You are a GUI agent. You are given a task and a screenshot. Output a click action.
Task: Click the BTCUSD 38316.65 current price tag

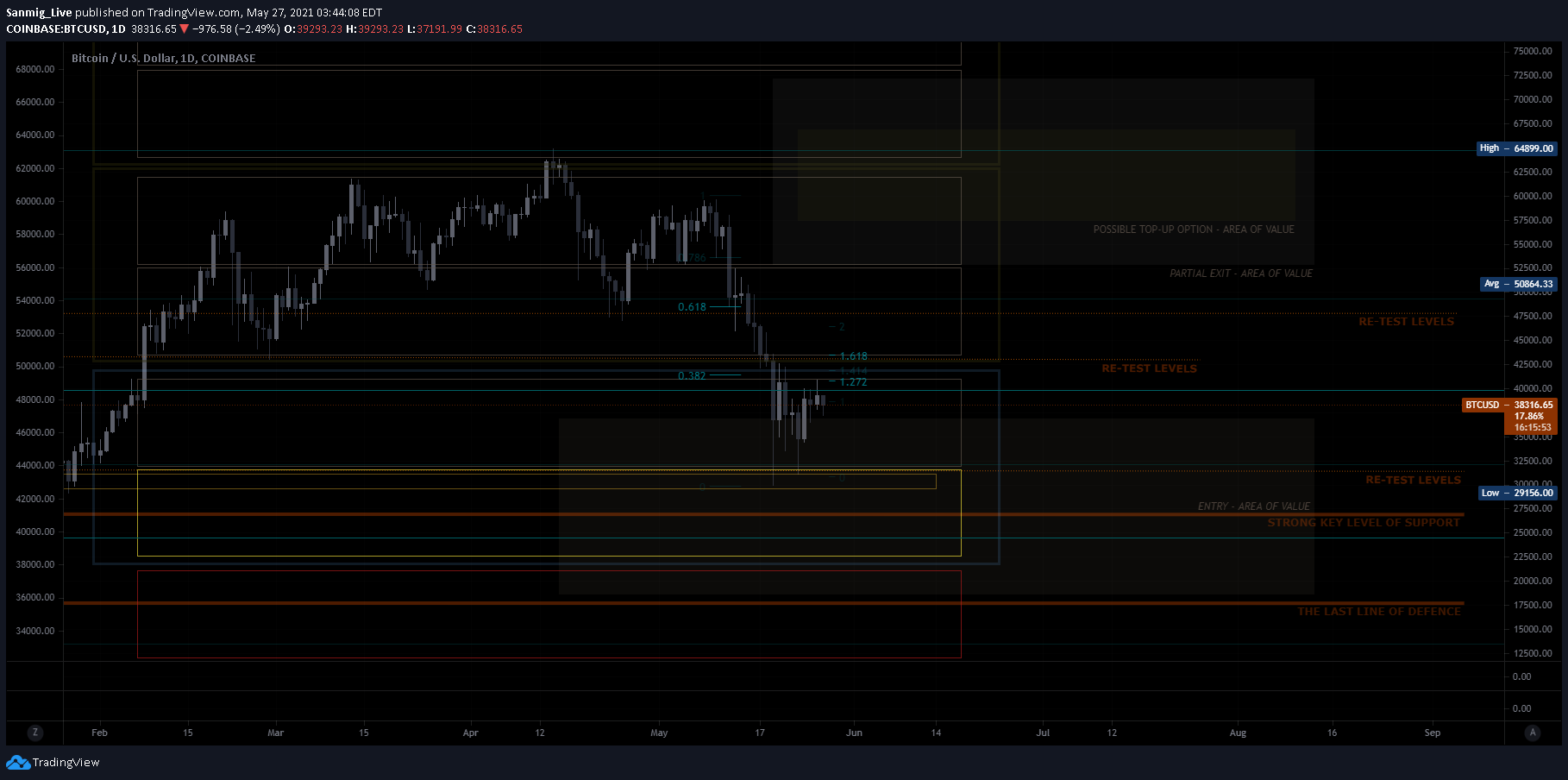coord(1509,405)
